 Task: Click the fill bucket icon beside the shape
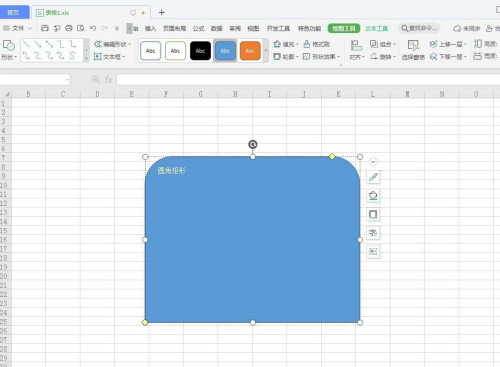[x=373, y=196]
